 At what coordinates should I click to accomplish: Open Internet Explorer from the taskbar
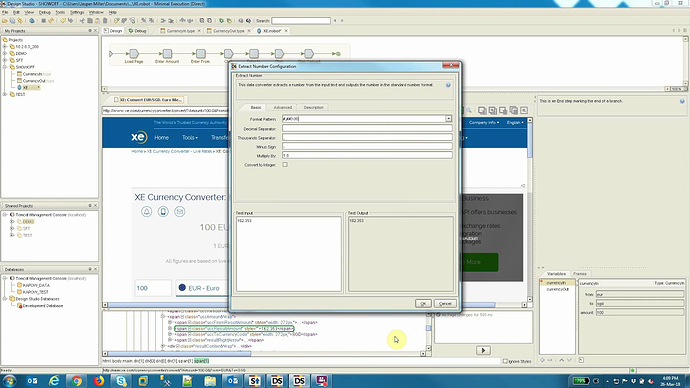coord(54,381)
